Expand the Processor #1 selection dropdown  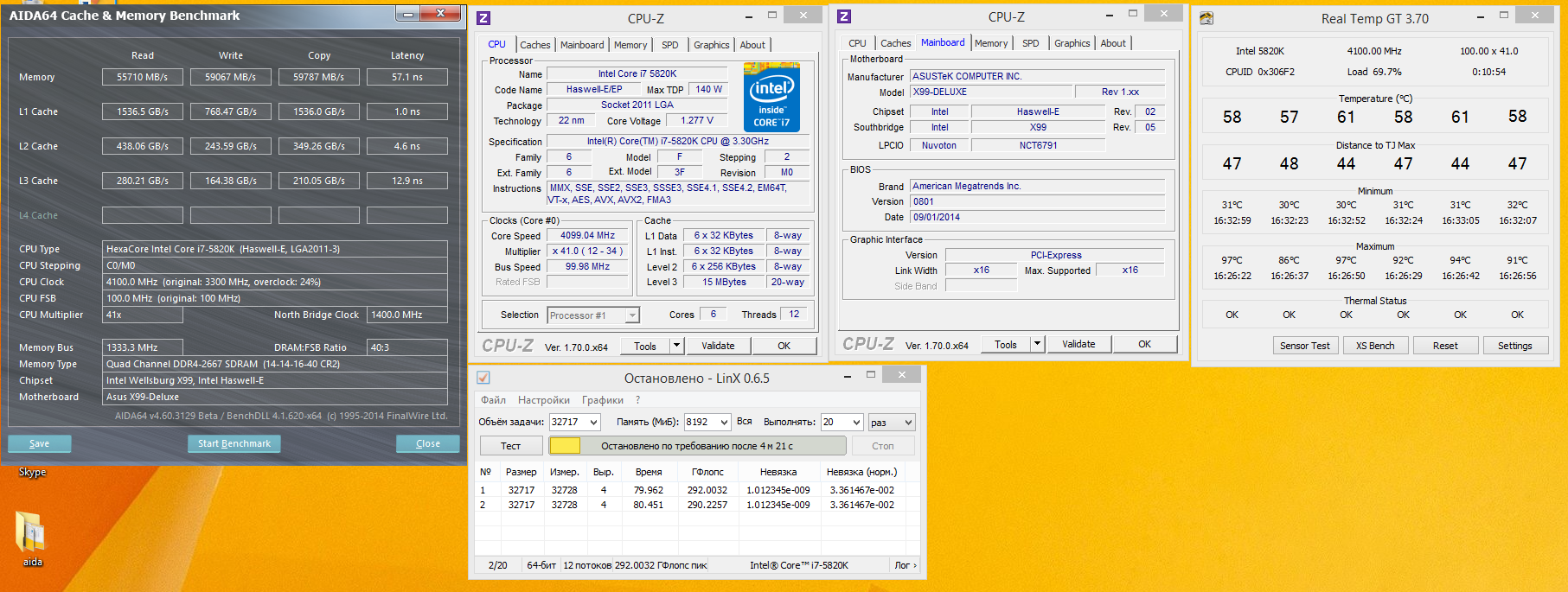point(632,315)
